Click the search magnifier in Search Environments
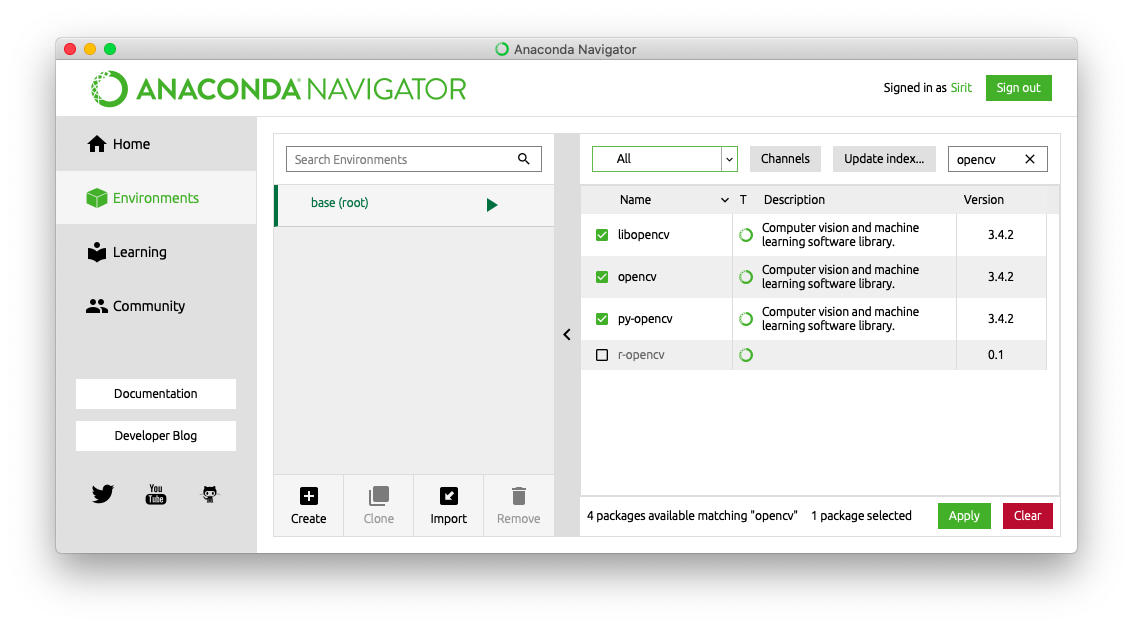Viewport: 1133px width, 627px height. point(524,159)
